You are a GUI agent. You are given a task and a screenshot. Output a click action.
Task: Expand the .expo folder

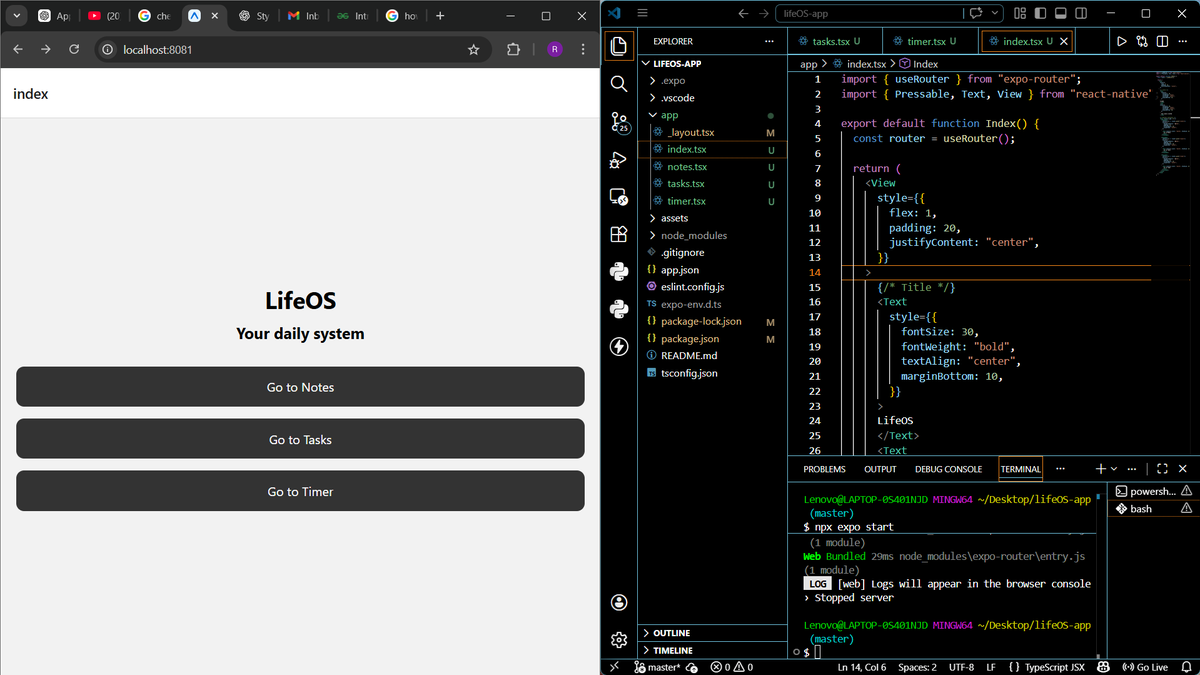tap(672, 81)
